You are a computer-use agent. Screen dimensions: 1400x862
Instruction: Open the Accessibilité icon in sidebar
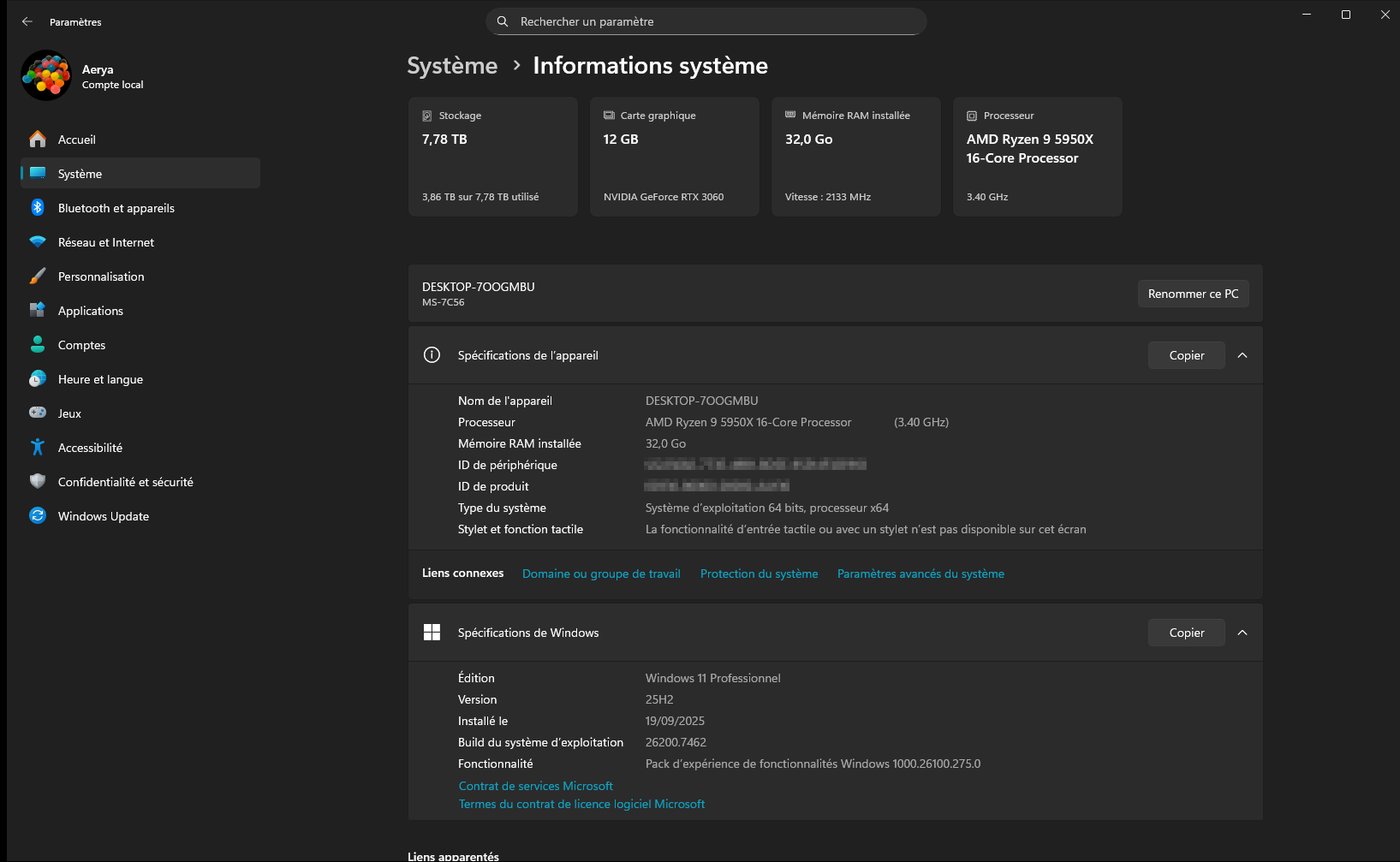[38, 448]
